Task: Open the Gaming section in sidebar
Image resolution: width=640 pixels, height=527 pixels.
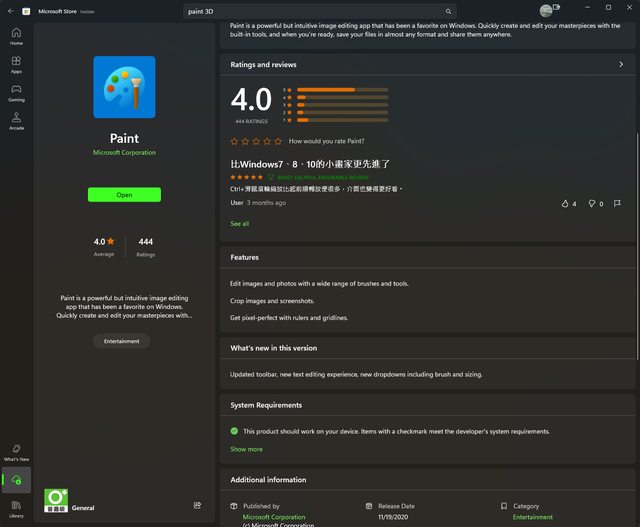Action: [16, 92]
